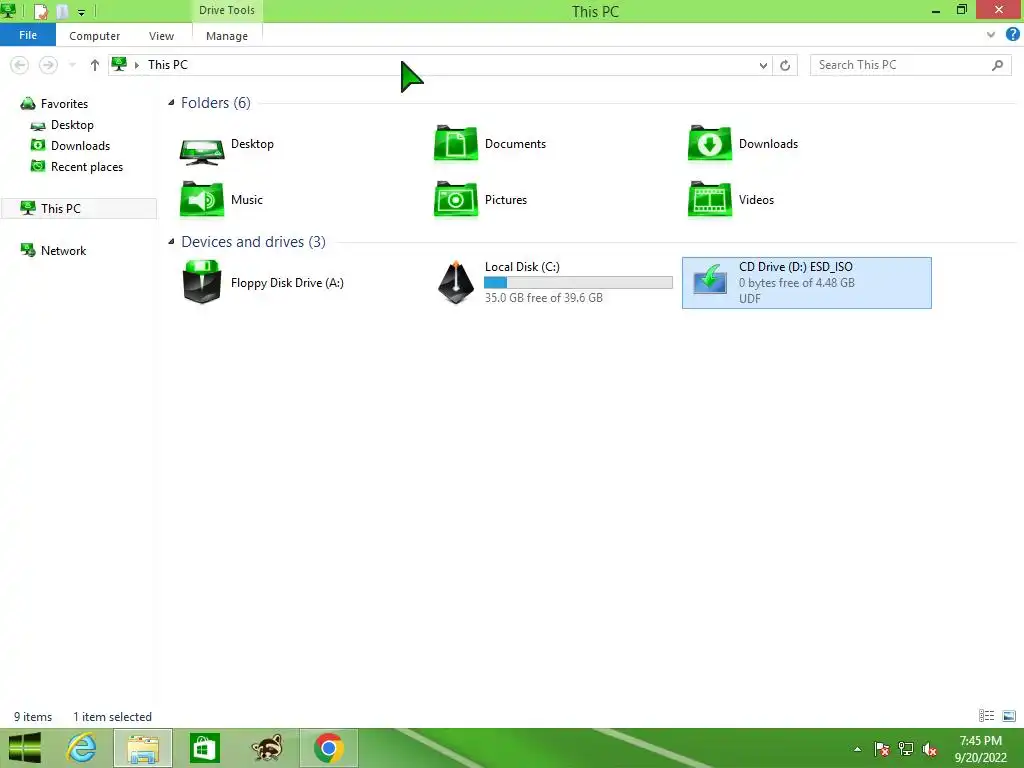Click the '0 bytes free of 4.48 GB' text
The image size is (1024, 768).
797,283
